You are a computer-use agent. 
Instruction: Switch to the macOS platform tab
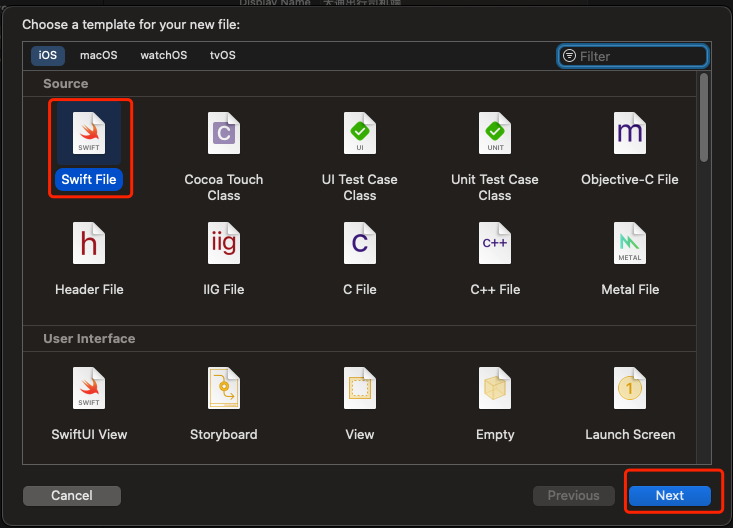99,55
